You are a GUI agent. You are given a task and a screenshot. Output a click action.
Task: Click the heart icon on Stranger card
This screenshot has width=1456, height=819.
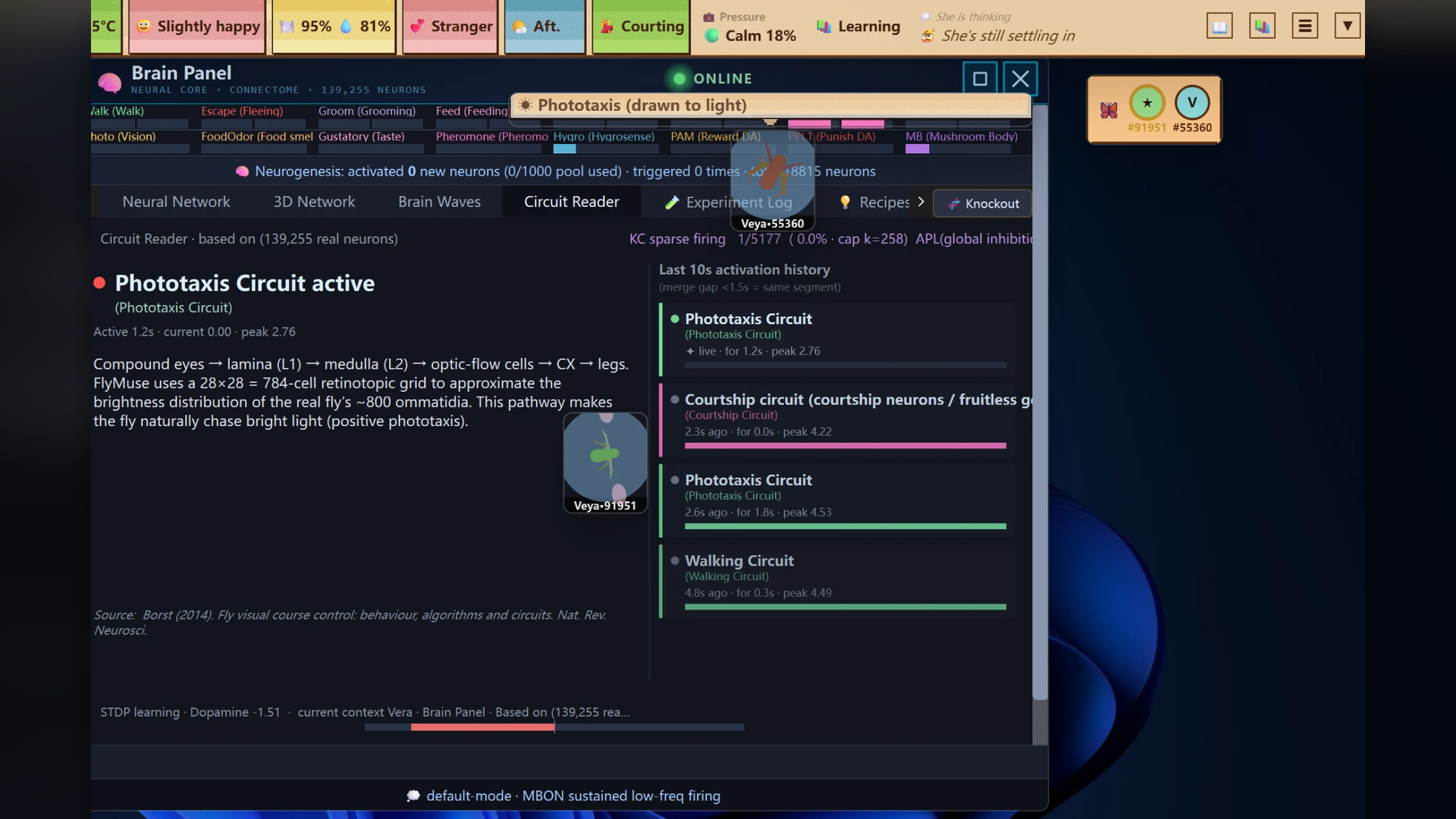417,26
